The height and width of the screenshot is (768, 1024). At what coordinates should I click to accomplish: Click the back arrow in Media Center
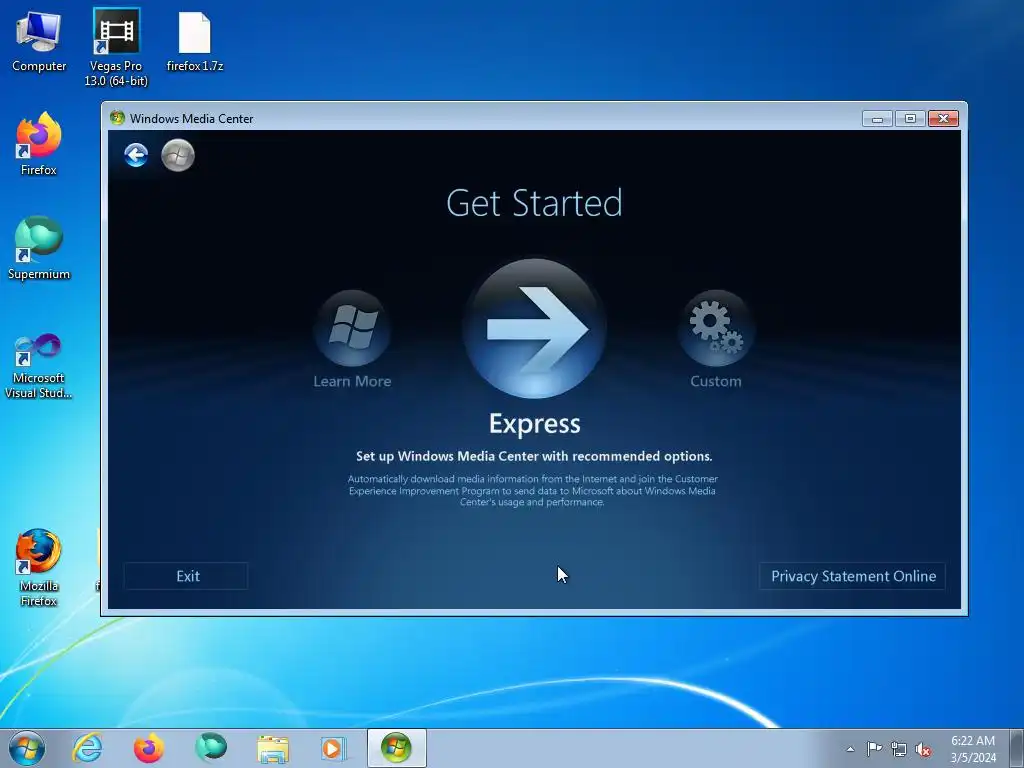(136, 155)
